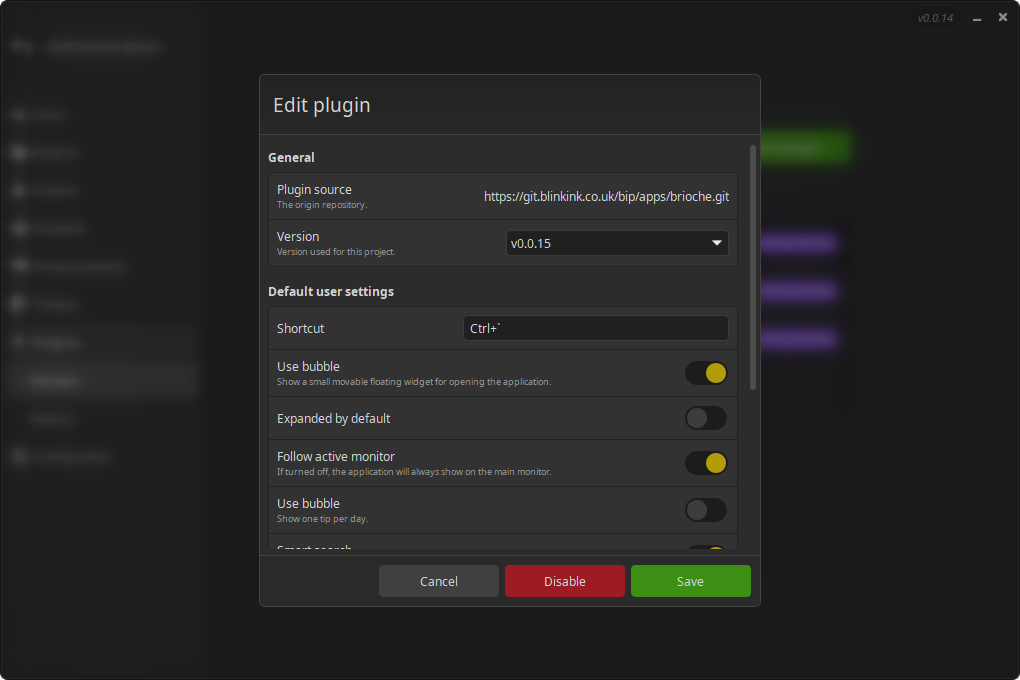Click the plugin source repository URL
The width and height of the screenshot is (1020, 680).
coord(606,197)
